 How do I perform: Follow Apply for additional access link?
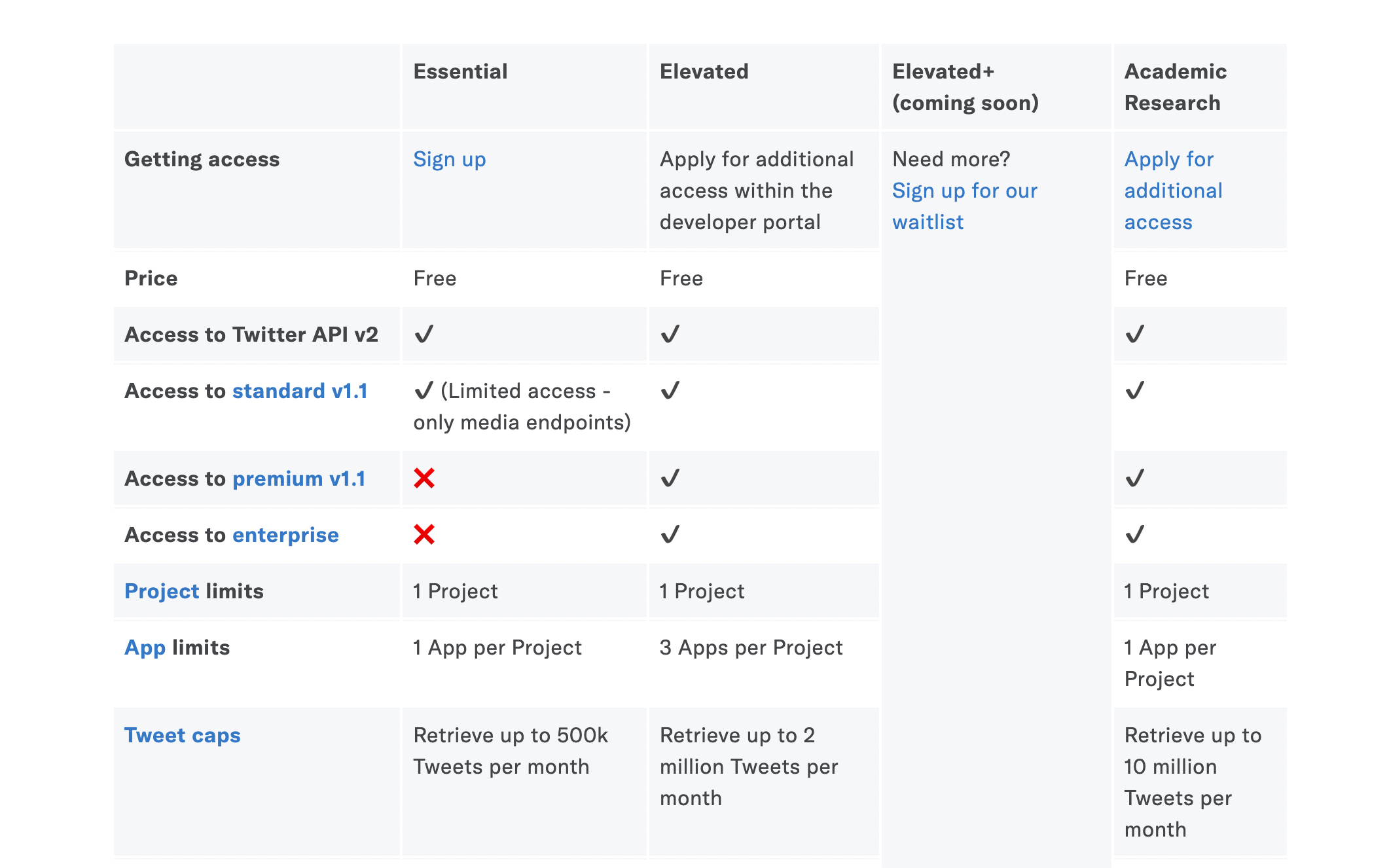1174,190
